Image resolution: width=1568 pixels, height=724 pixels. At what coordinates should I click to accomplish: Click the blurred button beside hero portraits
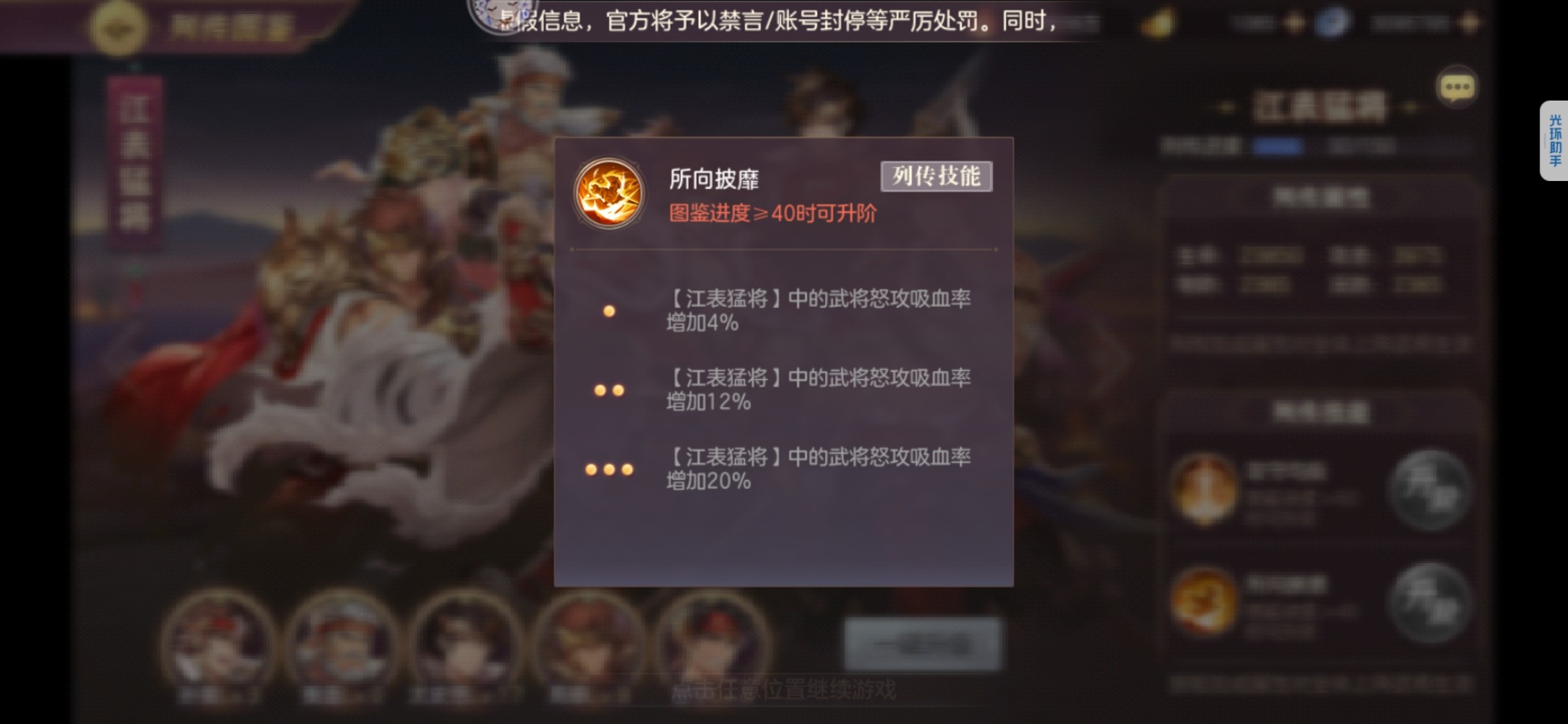coord(922,644)
